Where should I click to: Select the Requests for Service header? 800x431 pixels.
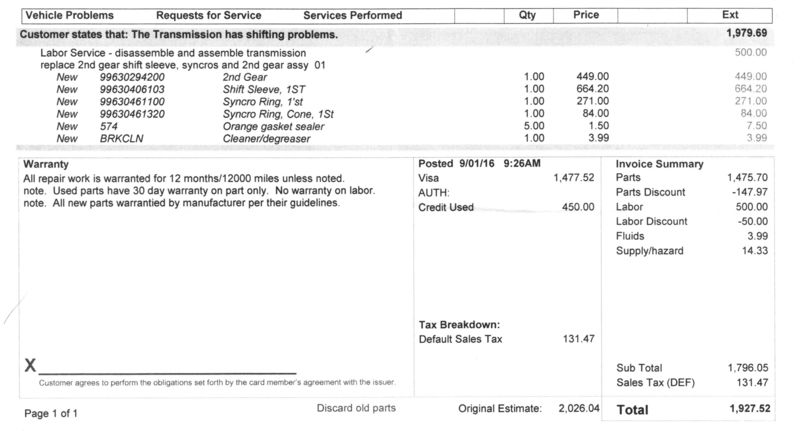coord(209,16)
